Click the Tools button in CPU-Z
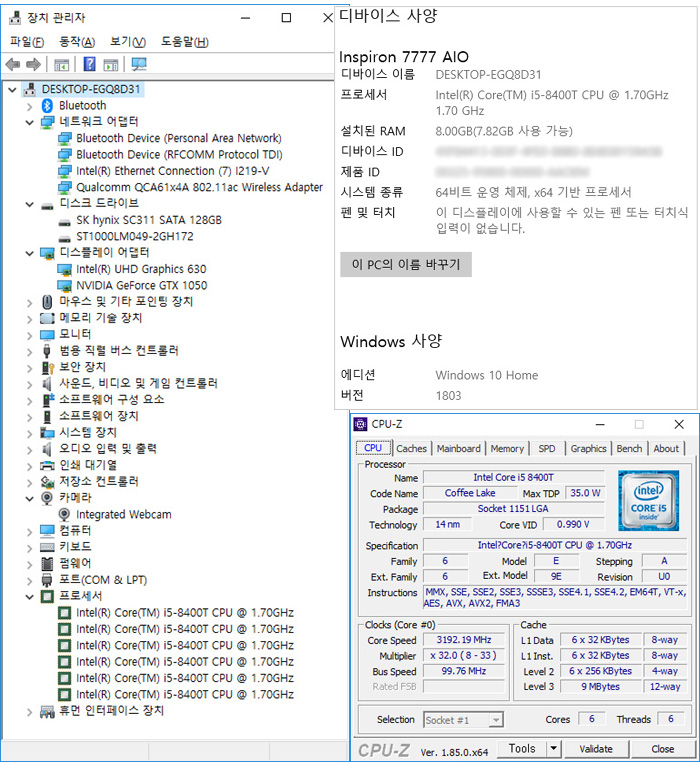This screenshot has width=700, height=764. (522, 748)
